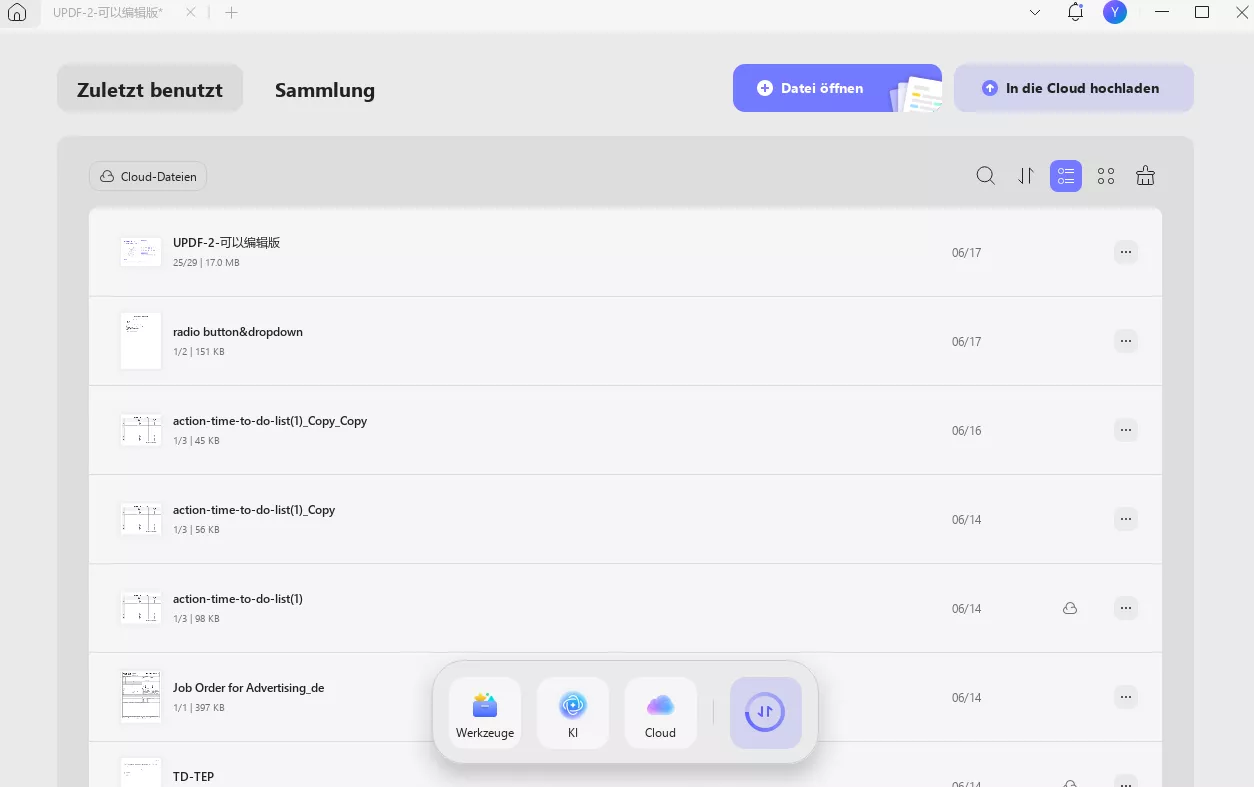The height and width of the screenshot is (787, 1254).
Task: Open file TD-TEP
Action: 193,777
